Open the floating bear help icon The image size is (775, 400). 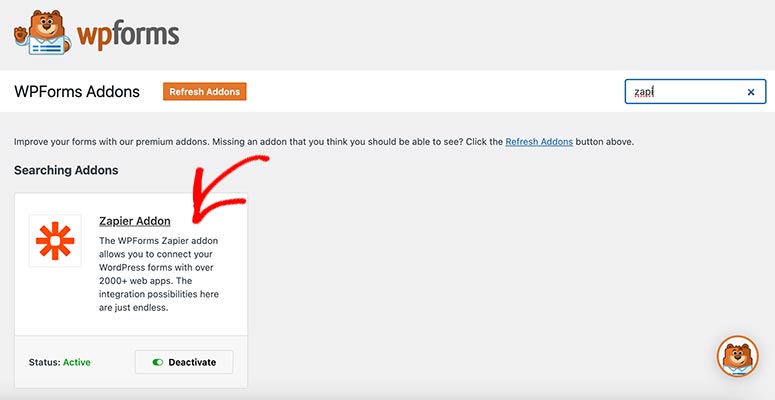coord(738,357)
